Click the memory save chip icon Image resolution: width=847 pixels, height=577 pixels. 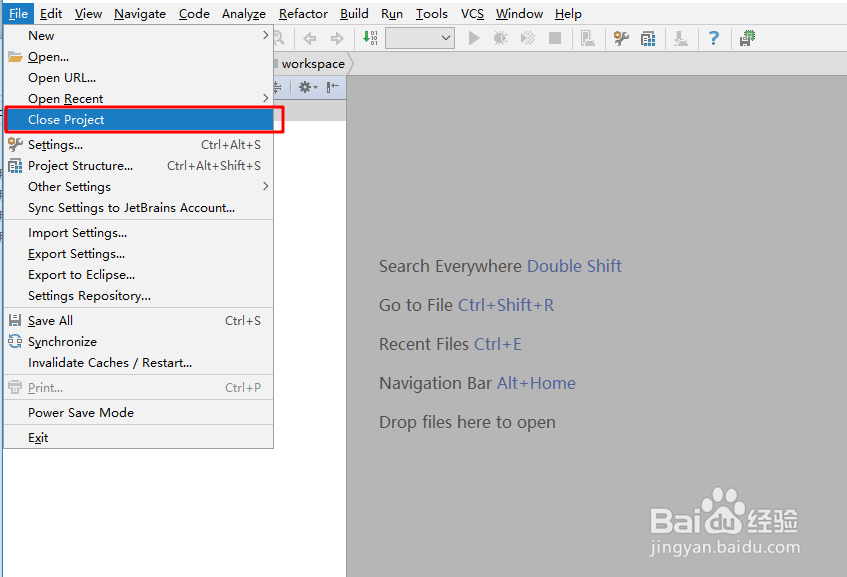[747, 38]
